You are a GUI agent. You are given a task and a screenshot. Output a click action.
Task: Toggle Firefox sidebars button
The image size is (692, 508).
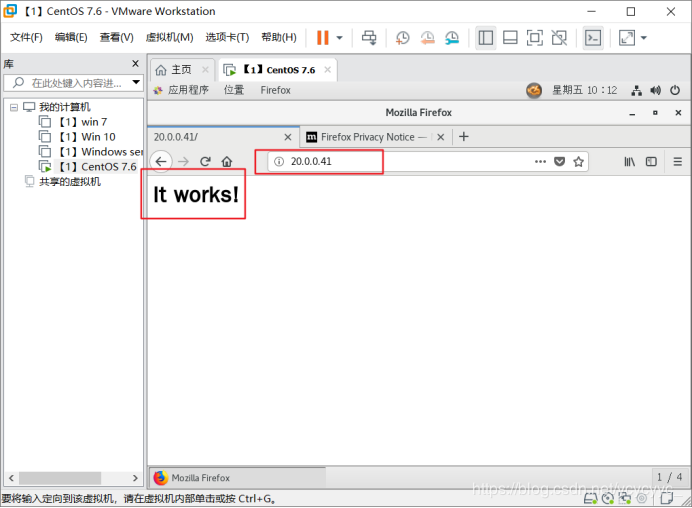(x=651, y=161)
